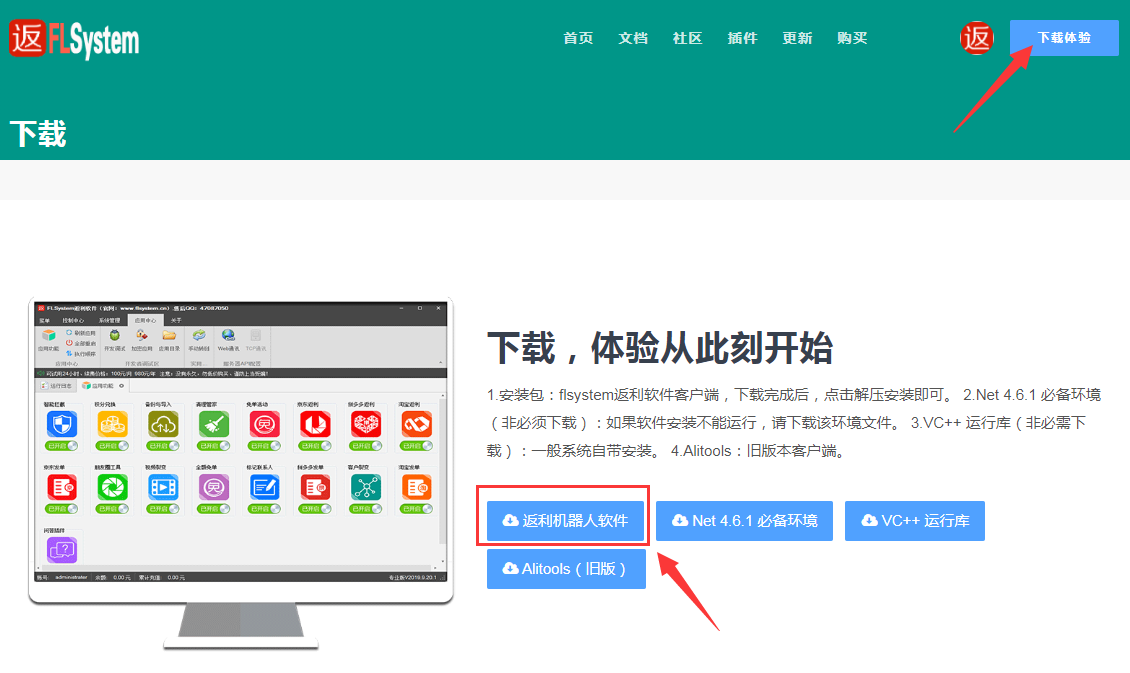Go to the 社区 page
The width and height of the screenshot is (1130, 673).
point(688,38)
